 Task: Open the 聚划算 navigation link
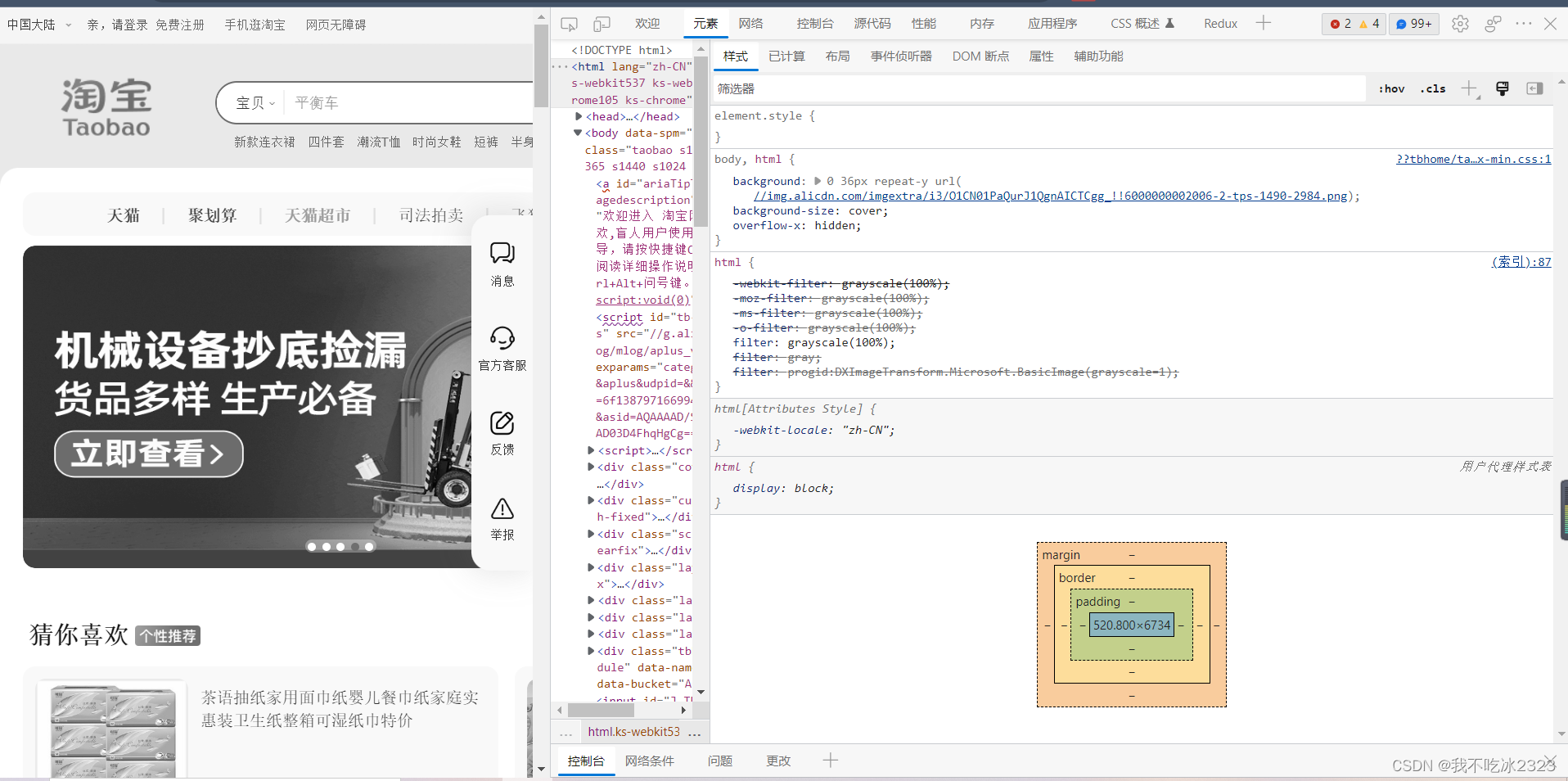point(213,215)
